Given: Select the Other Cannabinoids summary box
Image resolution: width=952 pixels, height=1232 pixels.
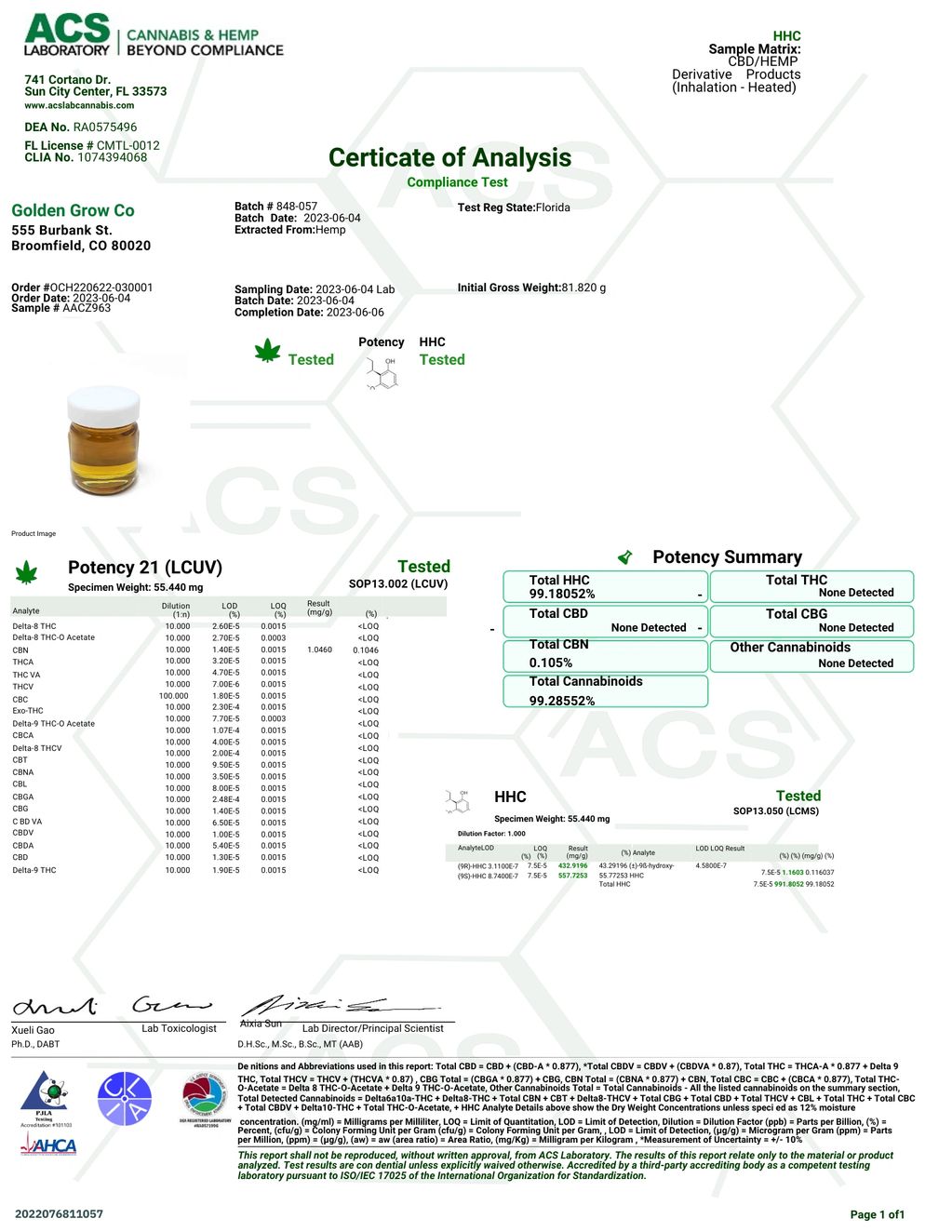Looking at the screenshot, I should pyautogui.click(x=811, y=655).
